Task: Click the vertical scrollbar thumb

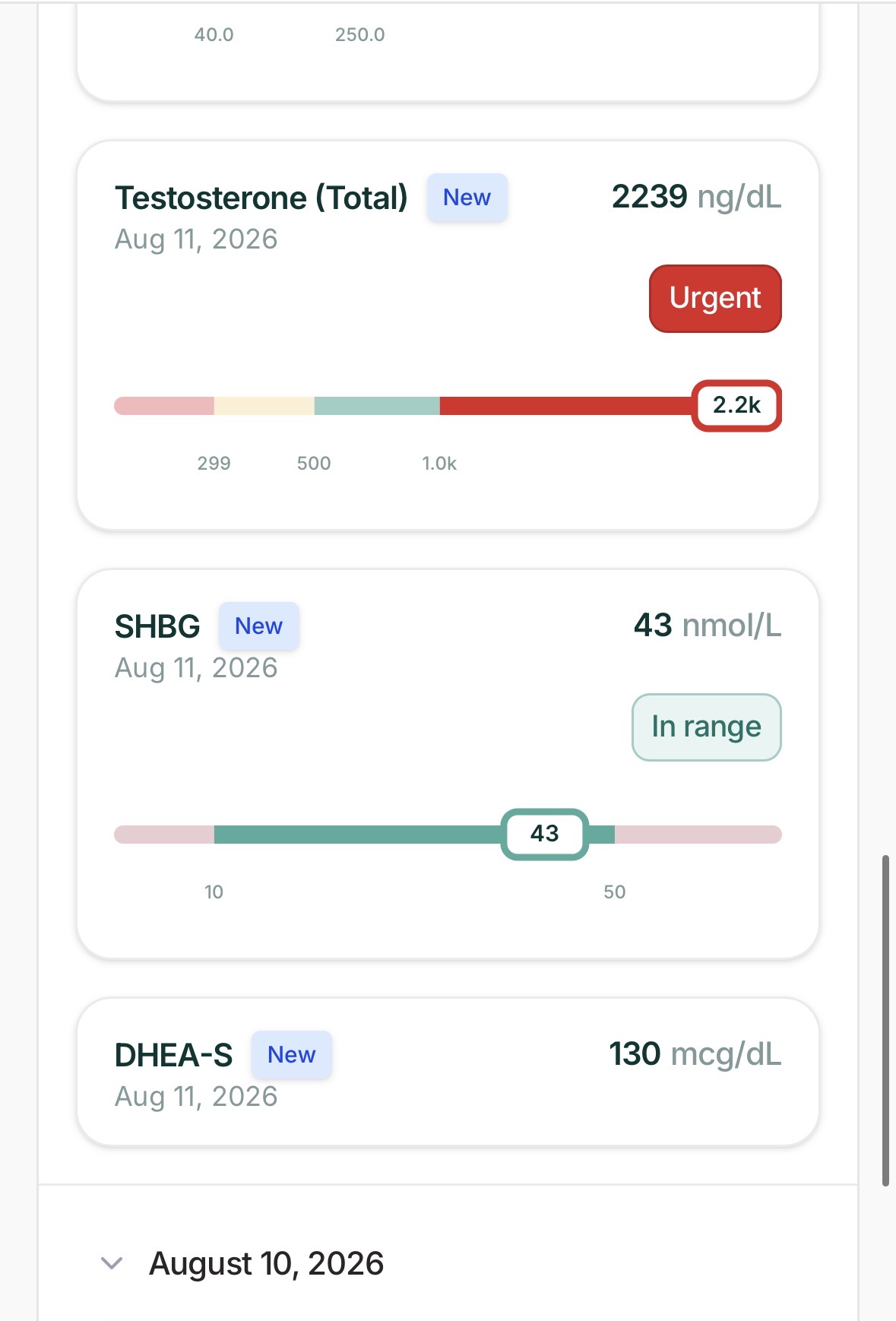Action: (x=885, y=1020)
